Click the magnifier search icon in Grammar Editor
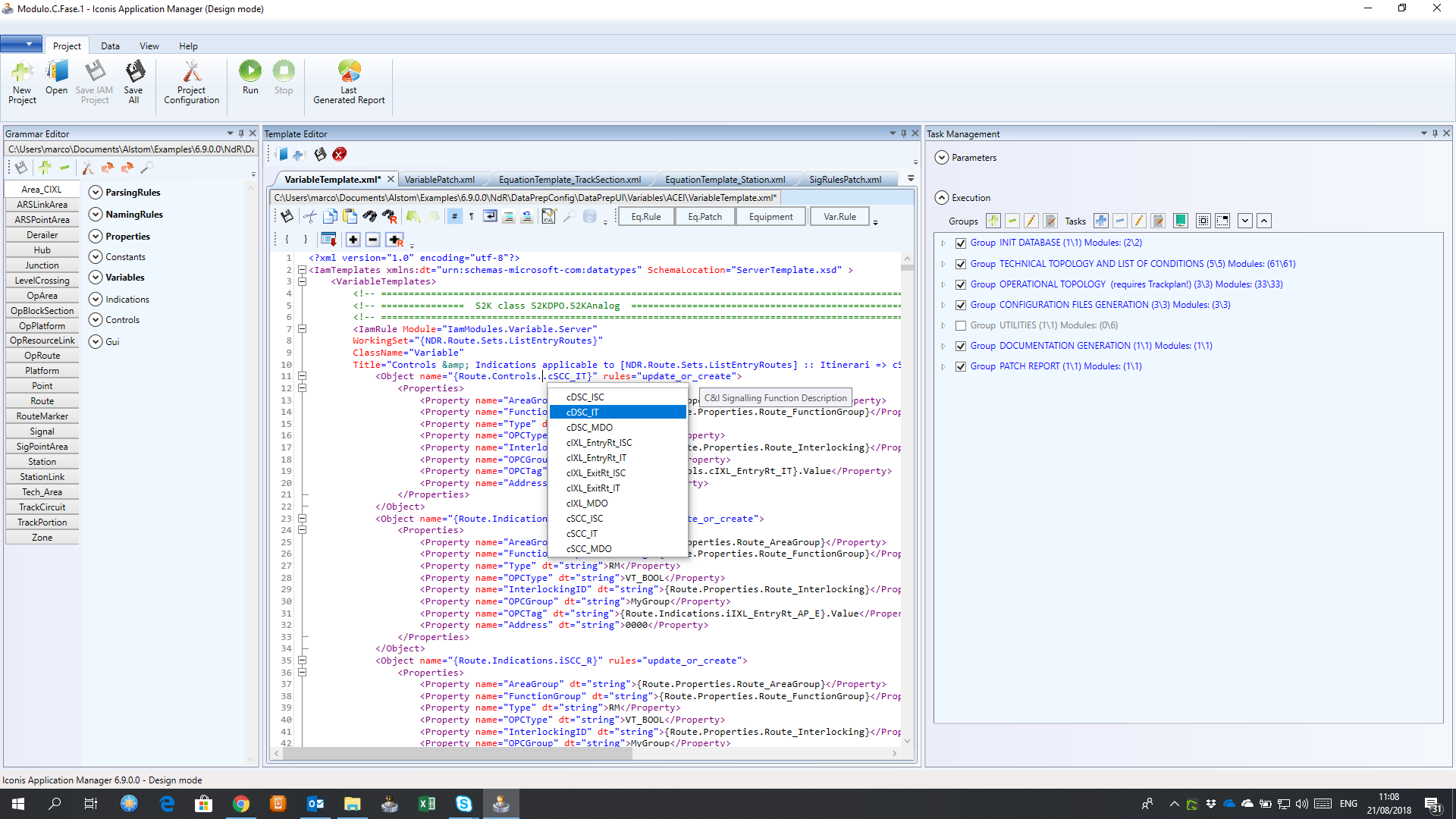Viewport: 1456px width, 819px height. [x=147, y=168]
